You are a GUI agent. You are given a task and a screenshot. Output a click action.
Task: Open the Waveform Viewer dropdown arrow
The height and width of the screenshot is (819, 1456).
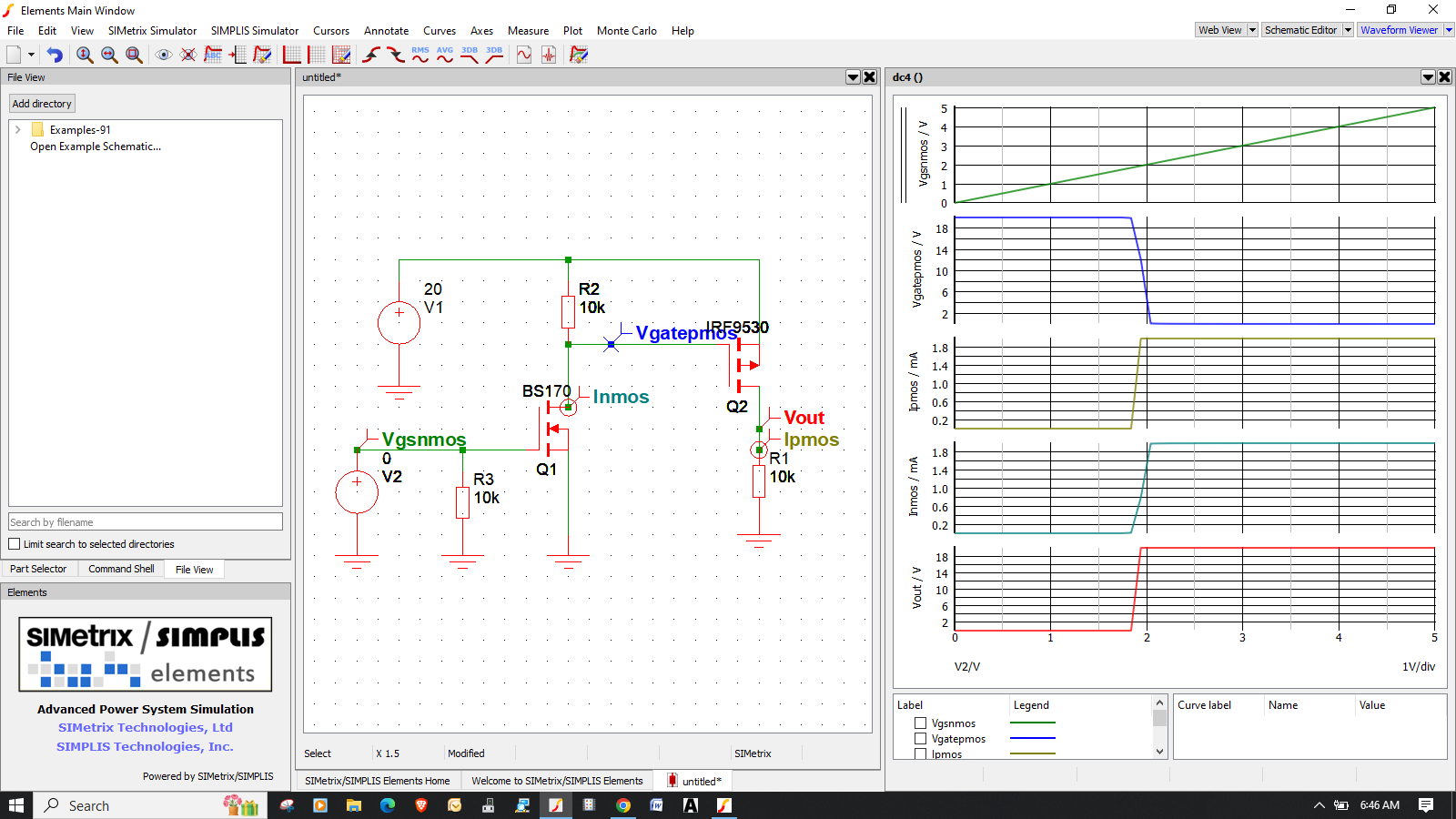[x=1449, y=30]
